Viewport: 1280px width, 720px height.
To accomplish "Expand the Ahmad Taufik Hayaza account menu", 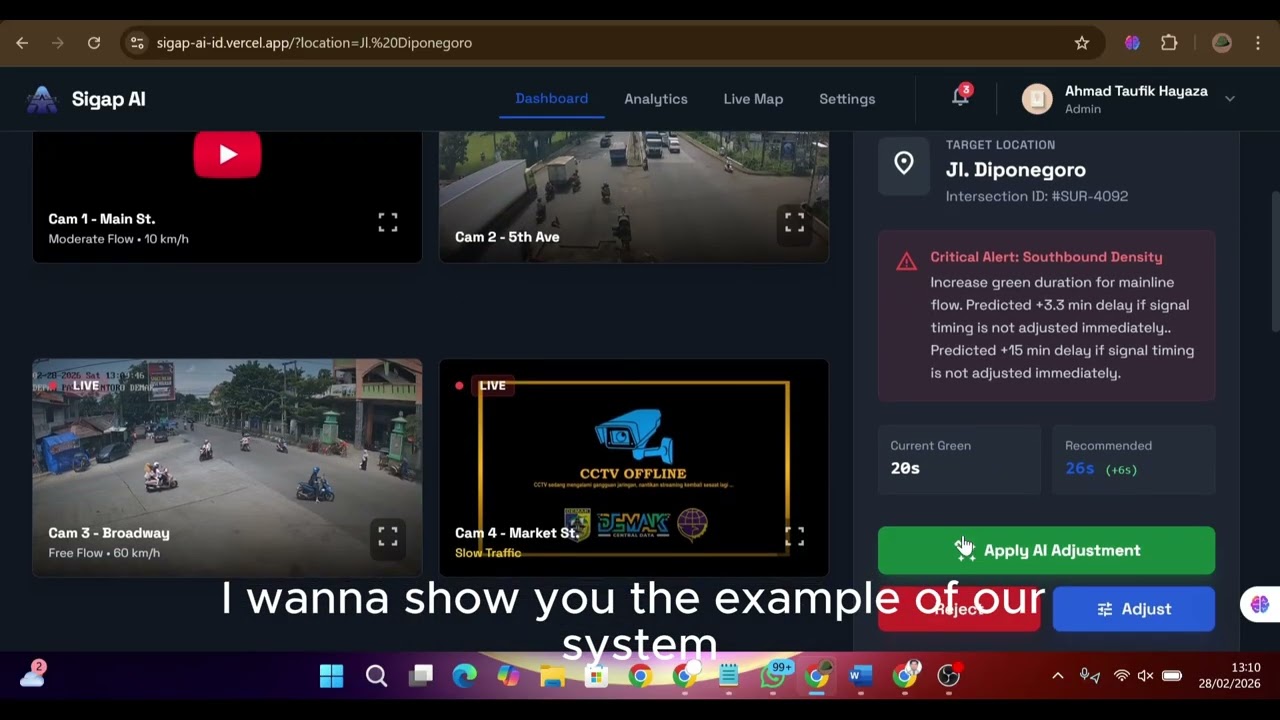I will (x=1230, y=98).
